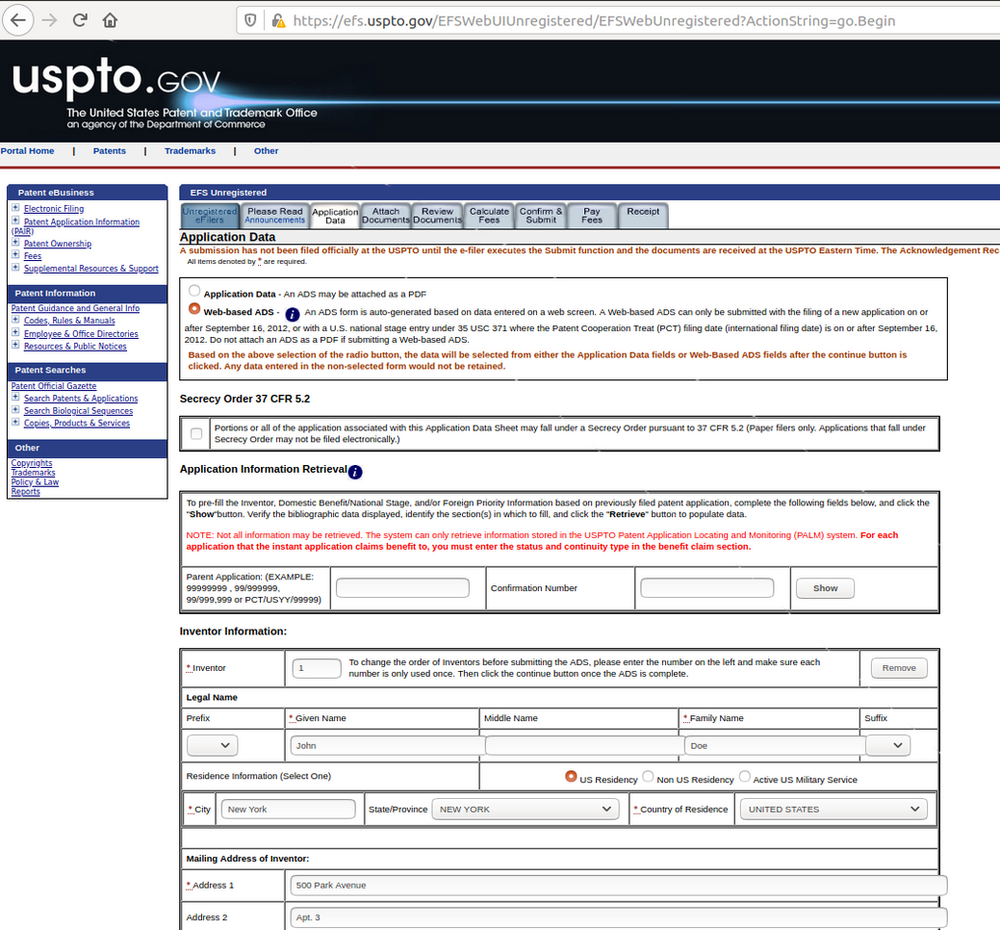
Task: Expand plus icon beside Search Biological Sequences
Action: point(15,410)
